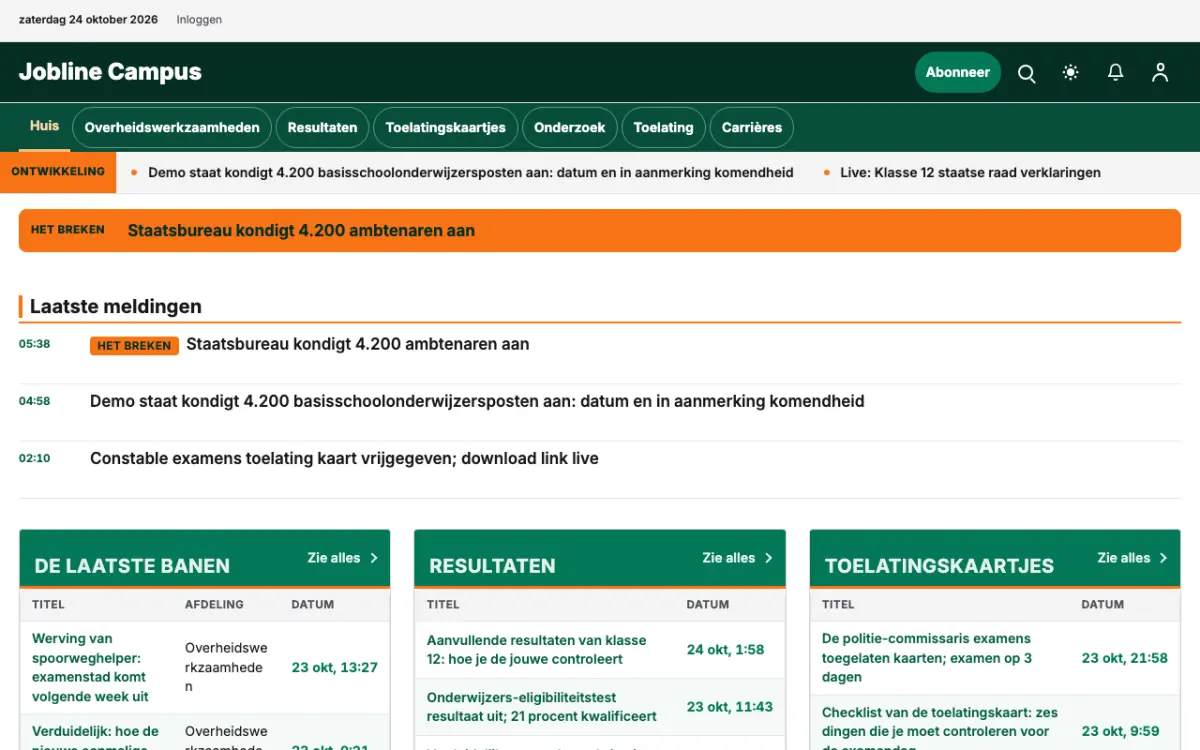
Task: Click the 02:10 timestamp
Action: pyautogui.click(x=34, y=458)
